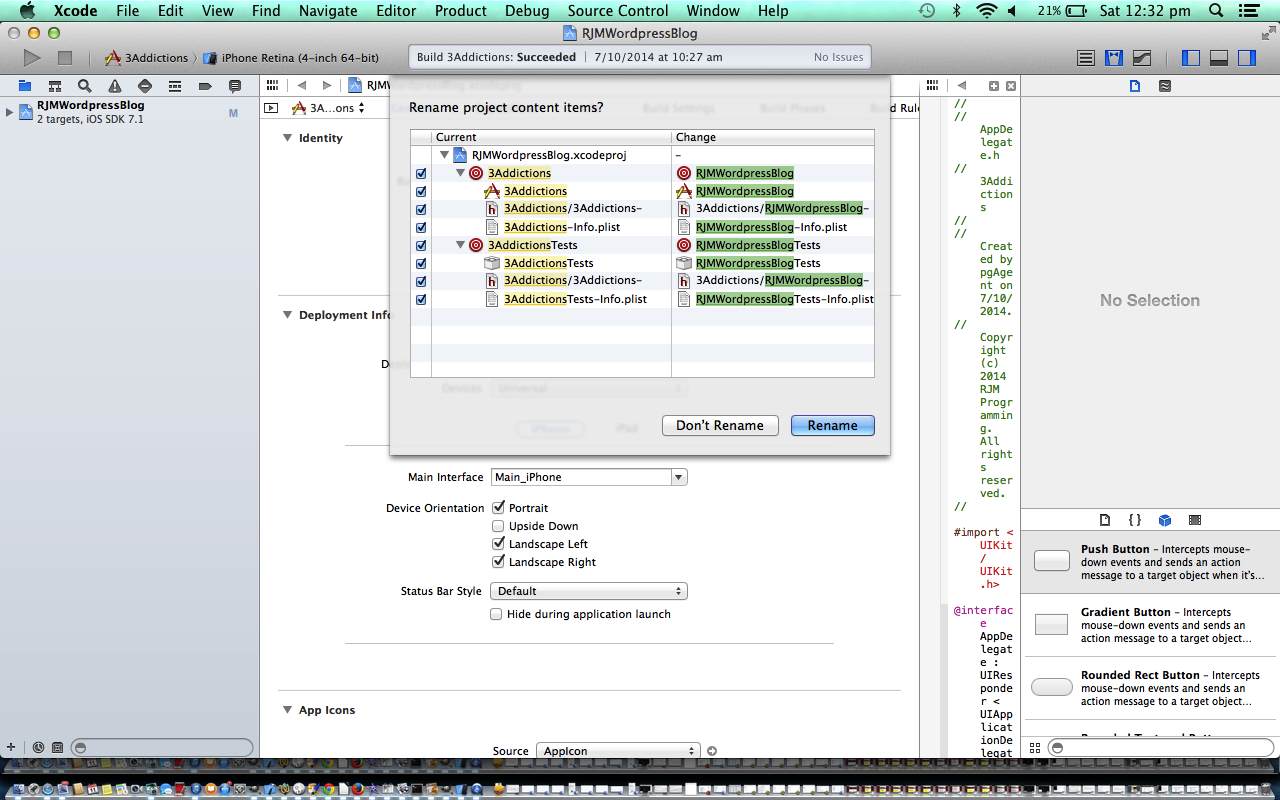Click the Don't Rename button
Screen dimensions: 1280x800
(x=720, y=425)
